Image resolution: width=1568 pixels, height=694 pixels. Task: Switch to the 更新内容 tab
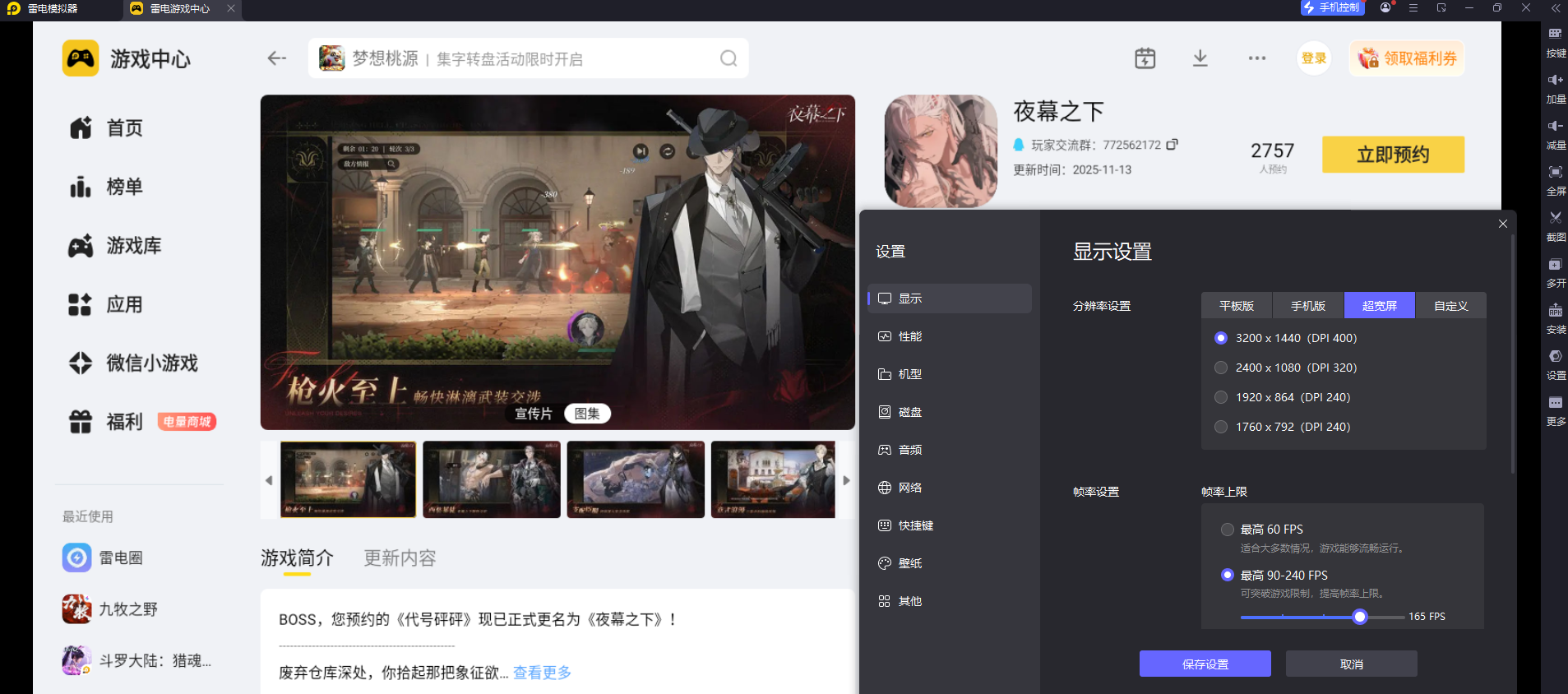tap(400, 558)
